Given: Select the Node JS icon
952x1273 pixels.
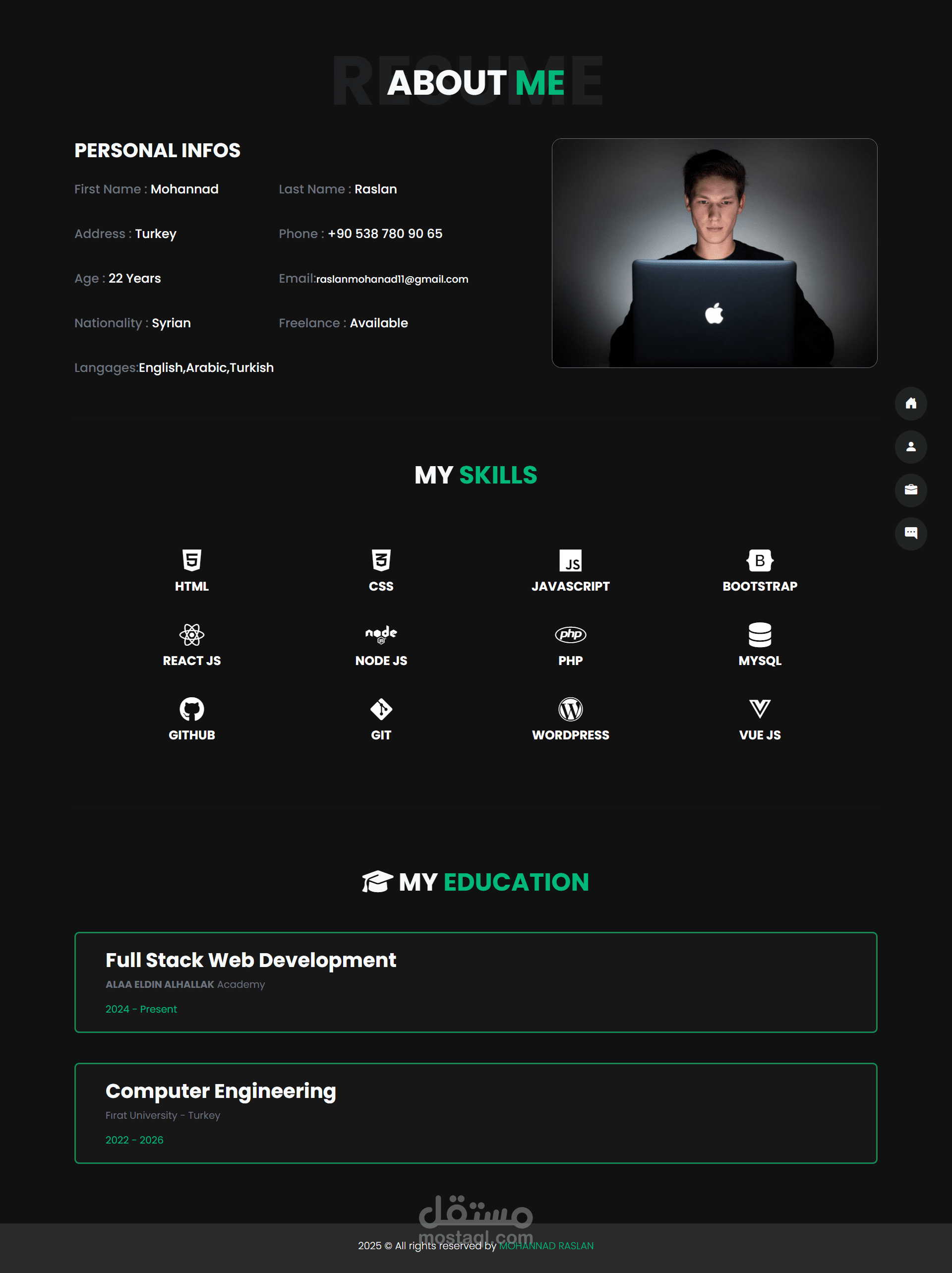Looking at the screenshot, I should (381, 634).
